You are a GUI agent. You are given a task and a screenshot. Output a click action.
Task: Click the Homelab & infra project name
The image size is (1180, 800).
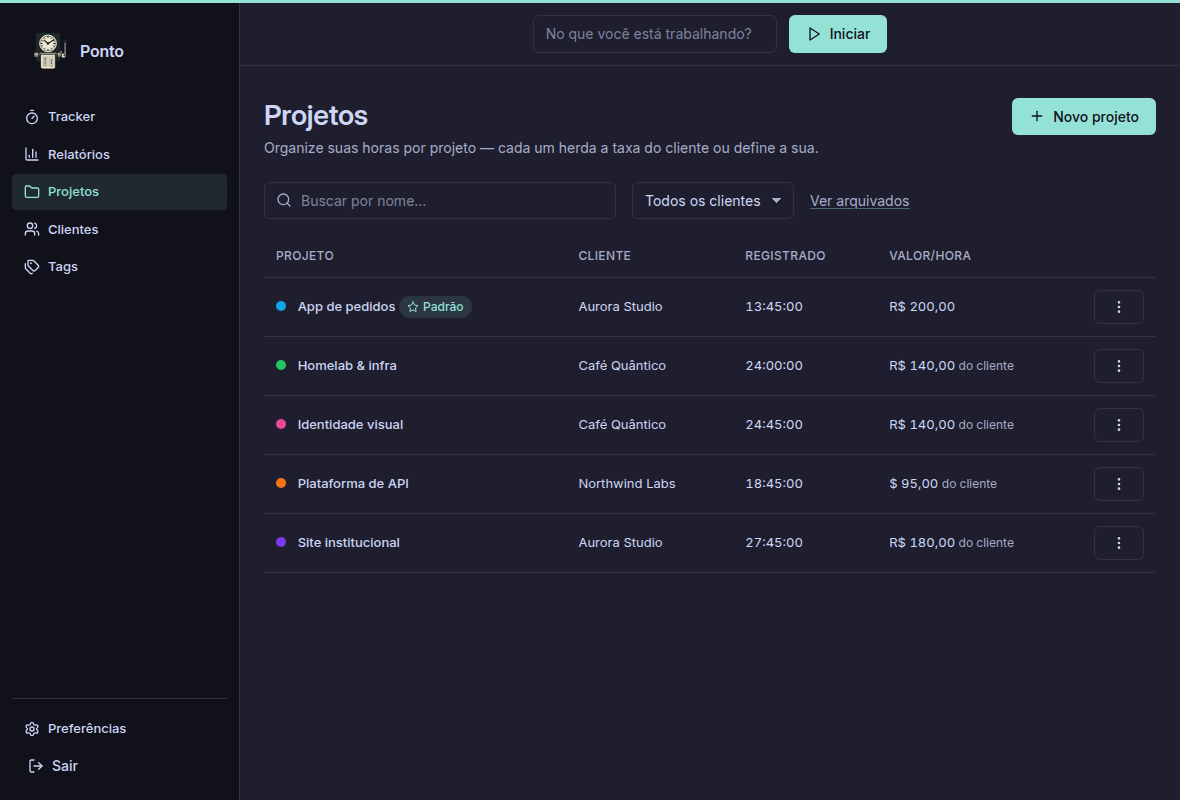click(347, 366)
